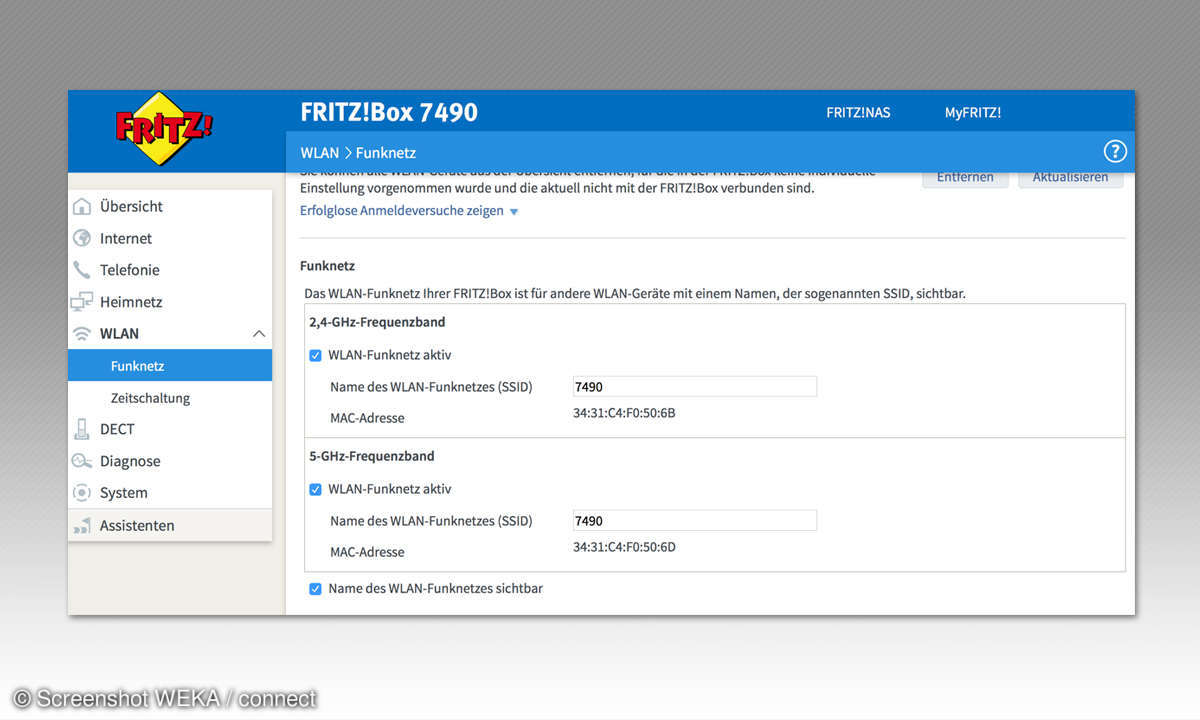Open the Internet menu entry
Image resolution: width=1200 pixels, height=720 pixels.
170,238
